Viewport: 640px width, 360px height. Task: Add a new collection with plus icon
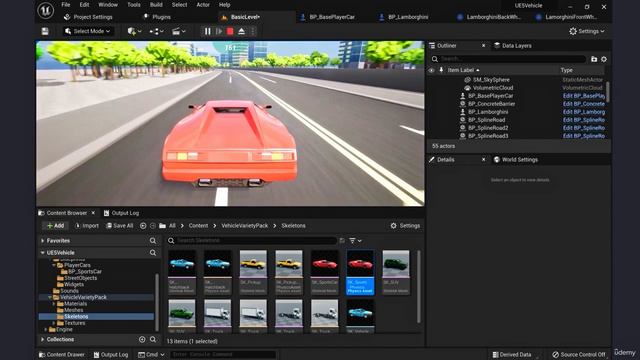pos(142,340)
